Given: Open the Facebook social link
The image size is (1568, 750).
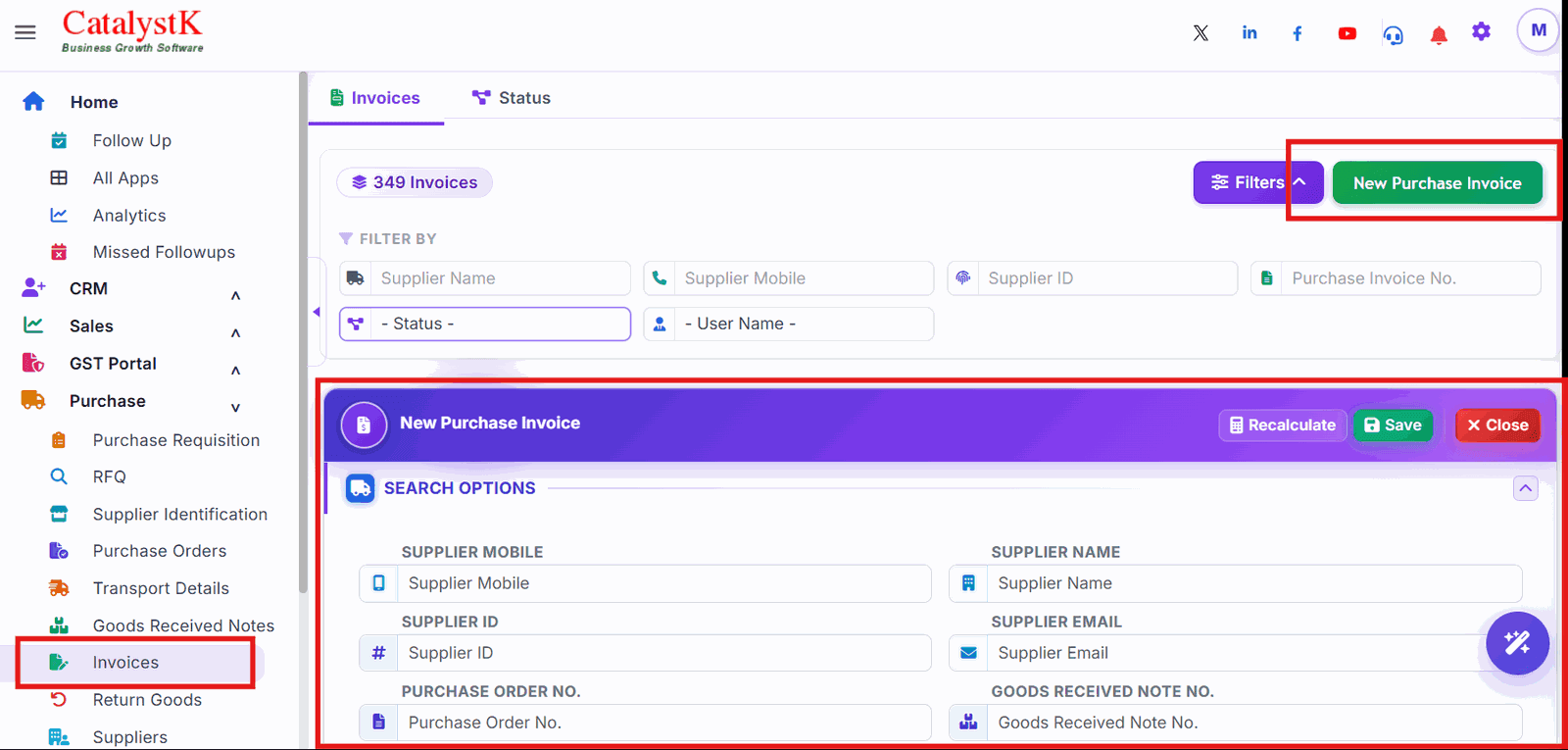Looking at the screenshot, I should coord(1298,33).
